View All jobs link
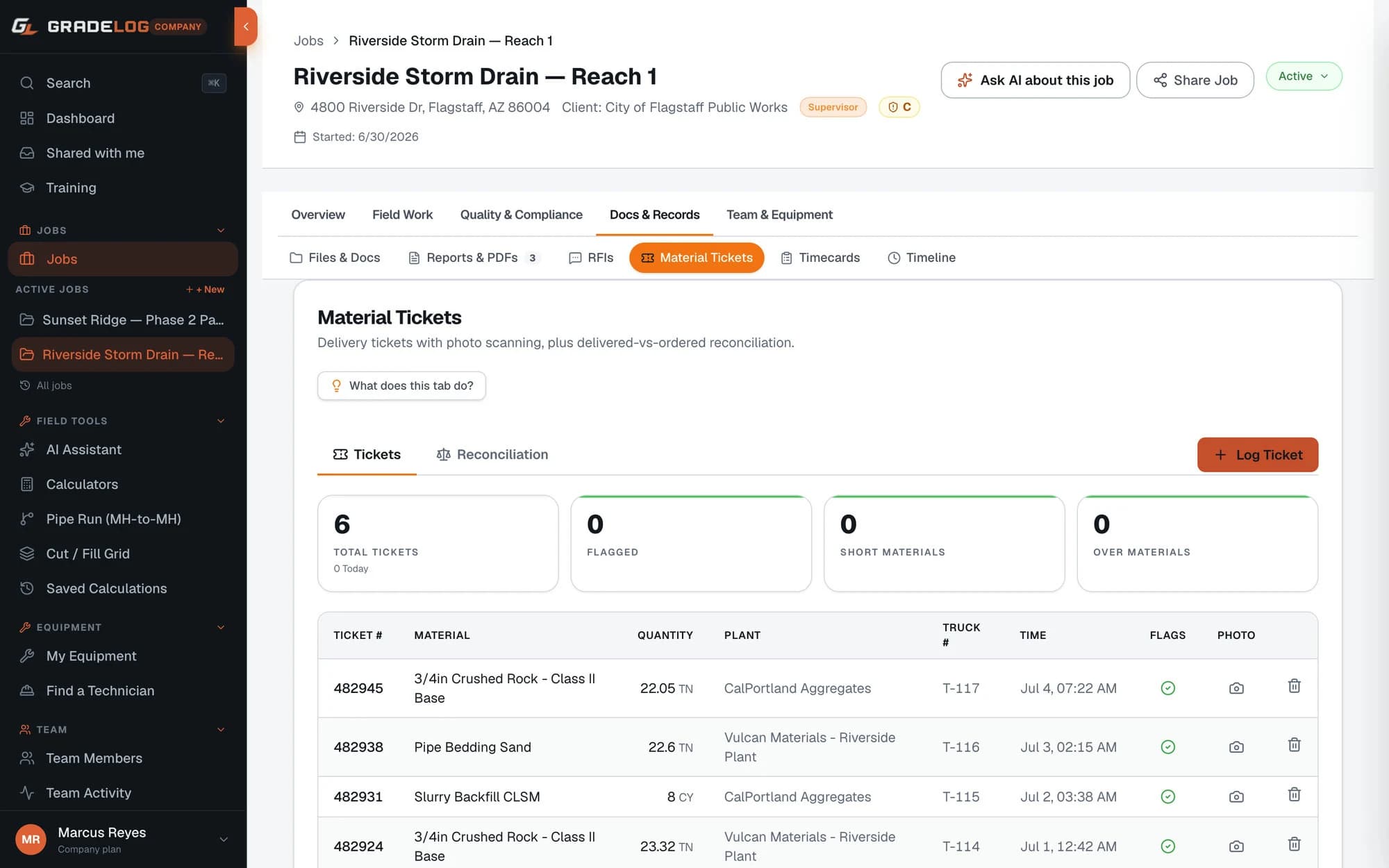 (46, 385)
